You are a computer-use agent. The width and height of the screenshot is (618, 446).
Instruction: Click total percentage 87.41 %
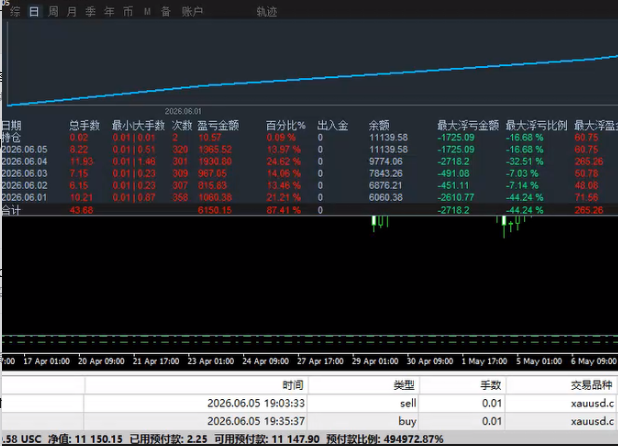(283, 210)
